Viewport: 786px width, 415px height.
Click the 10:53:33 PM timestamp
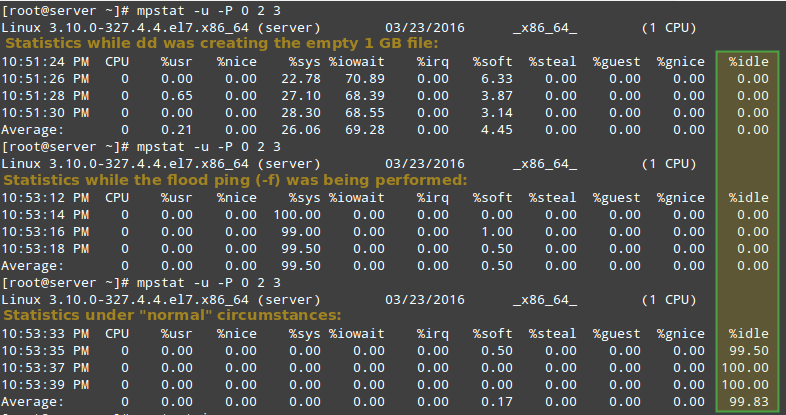pyautogui.click(x=45, y=333)
